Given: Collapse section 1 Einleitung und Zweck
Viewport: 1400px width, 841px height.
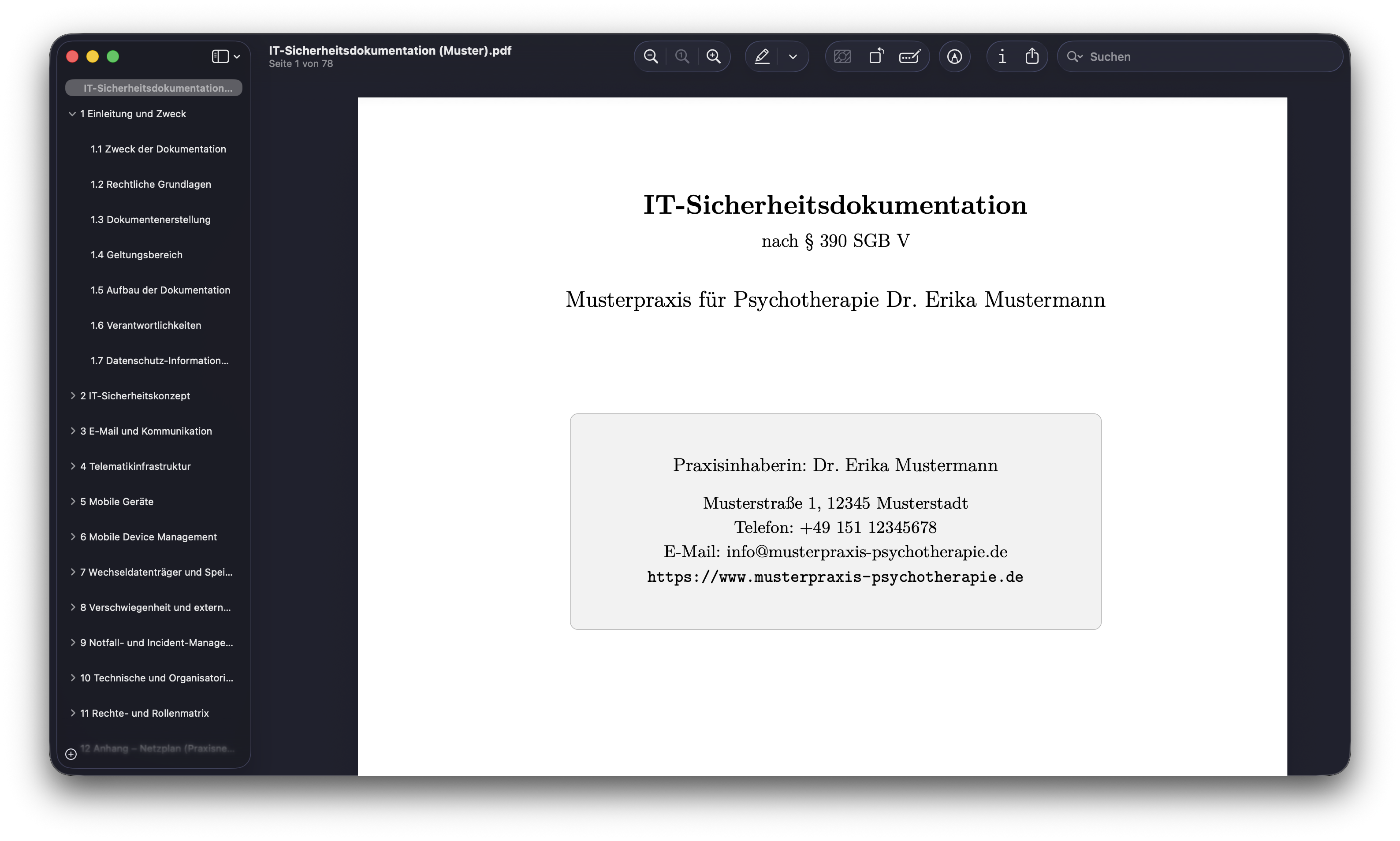Looking at the screenshot, I should (x=72, y=113).
